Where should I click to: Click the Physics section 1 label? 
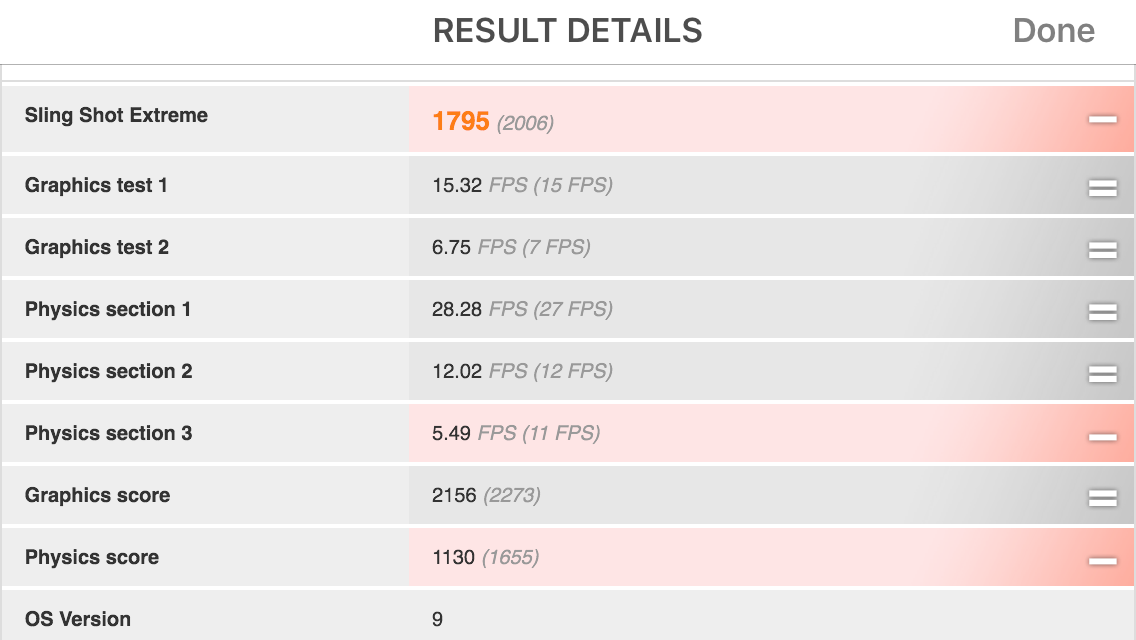click(x=108, y=309)
